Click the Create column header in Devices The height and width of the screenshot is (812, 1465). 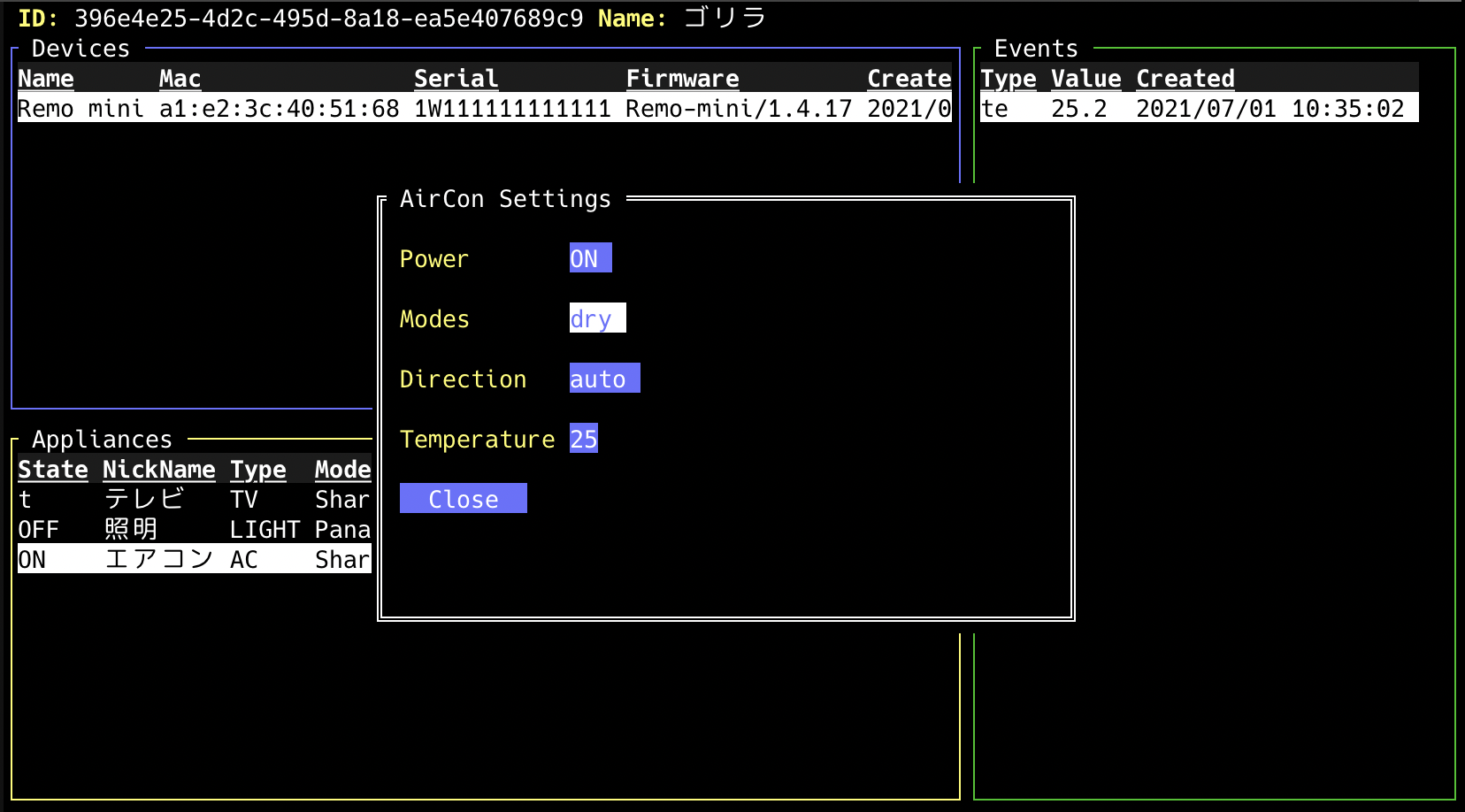(909, 78)
